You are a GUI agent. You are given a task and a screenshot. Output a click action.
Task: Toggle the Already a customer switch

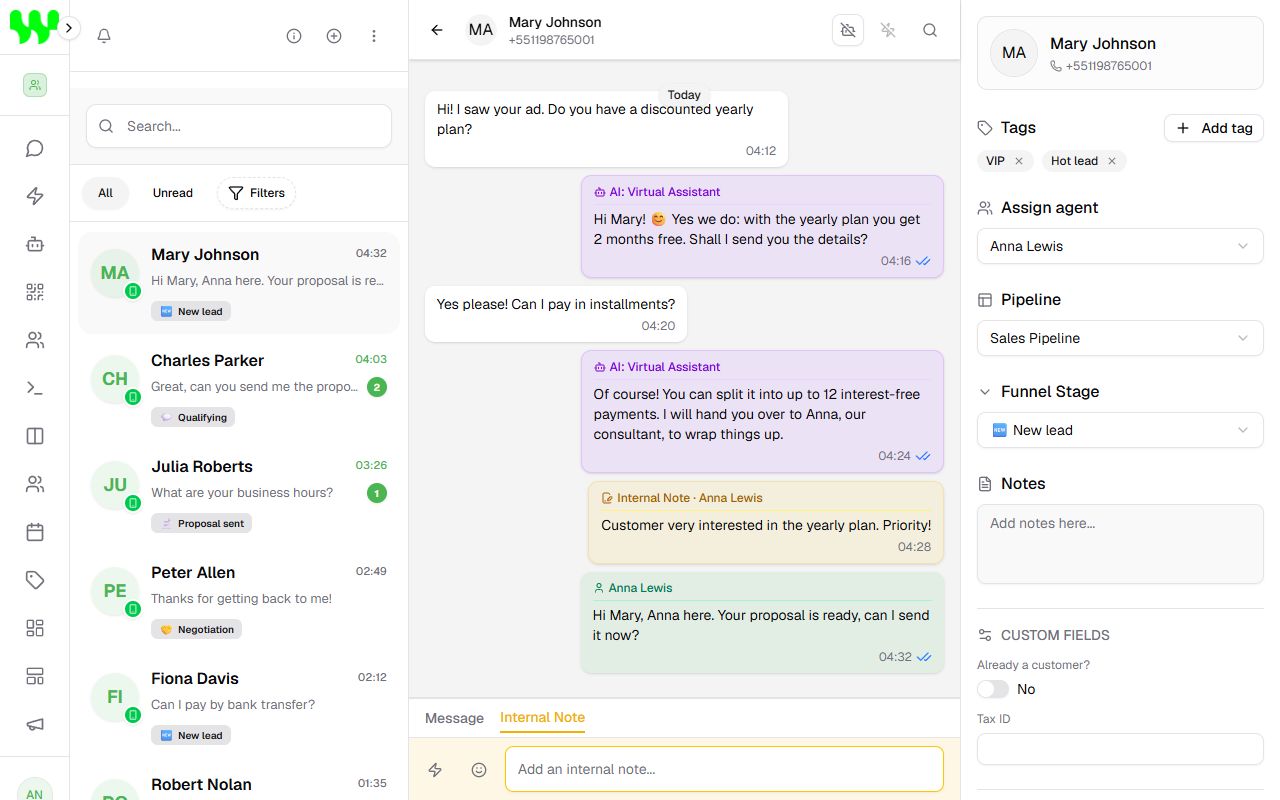tap(993, 689)
